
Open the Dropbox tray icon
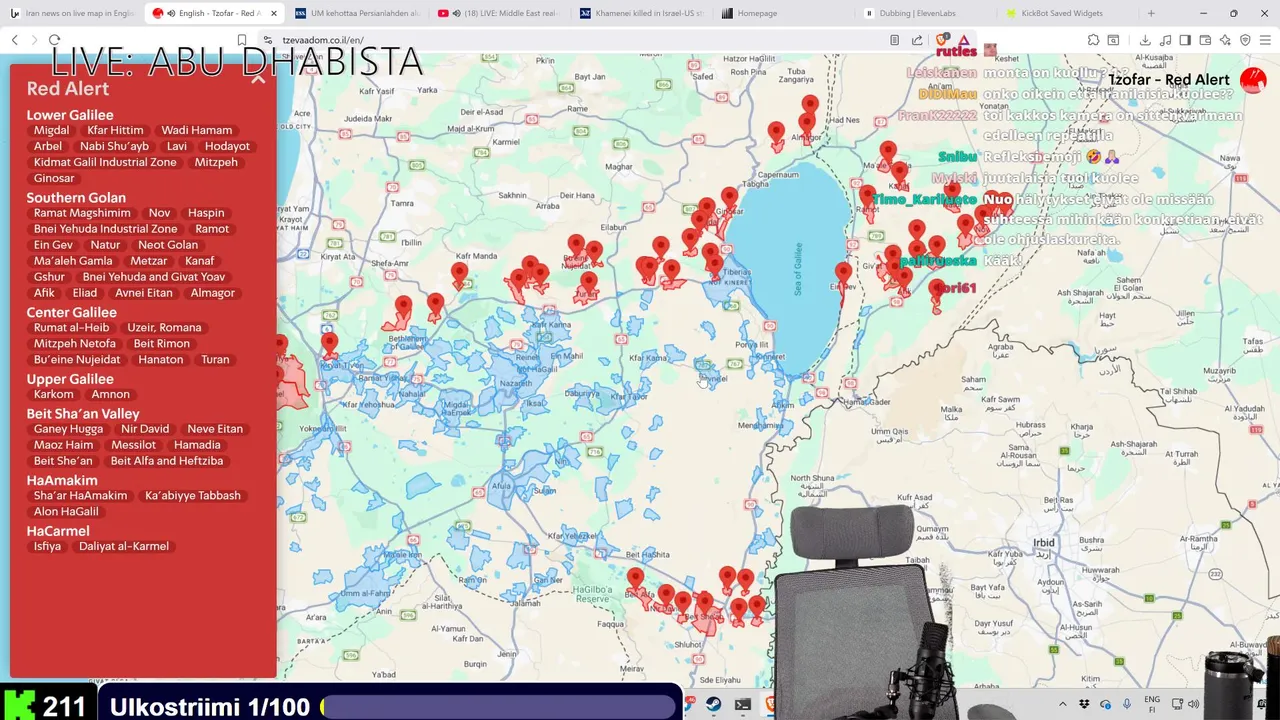[1084, 704]
